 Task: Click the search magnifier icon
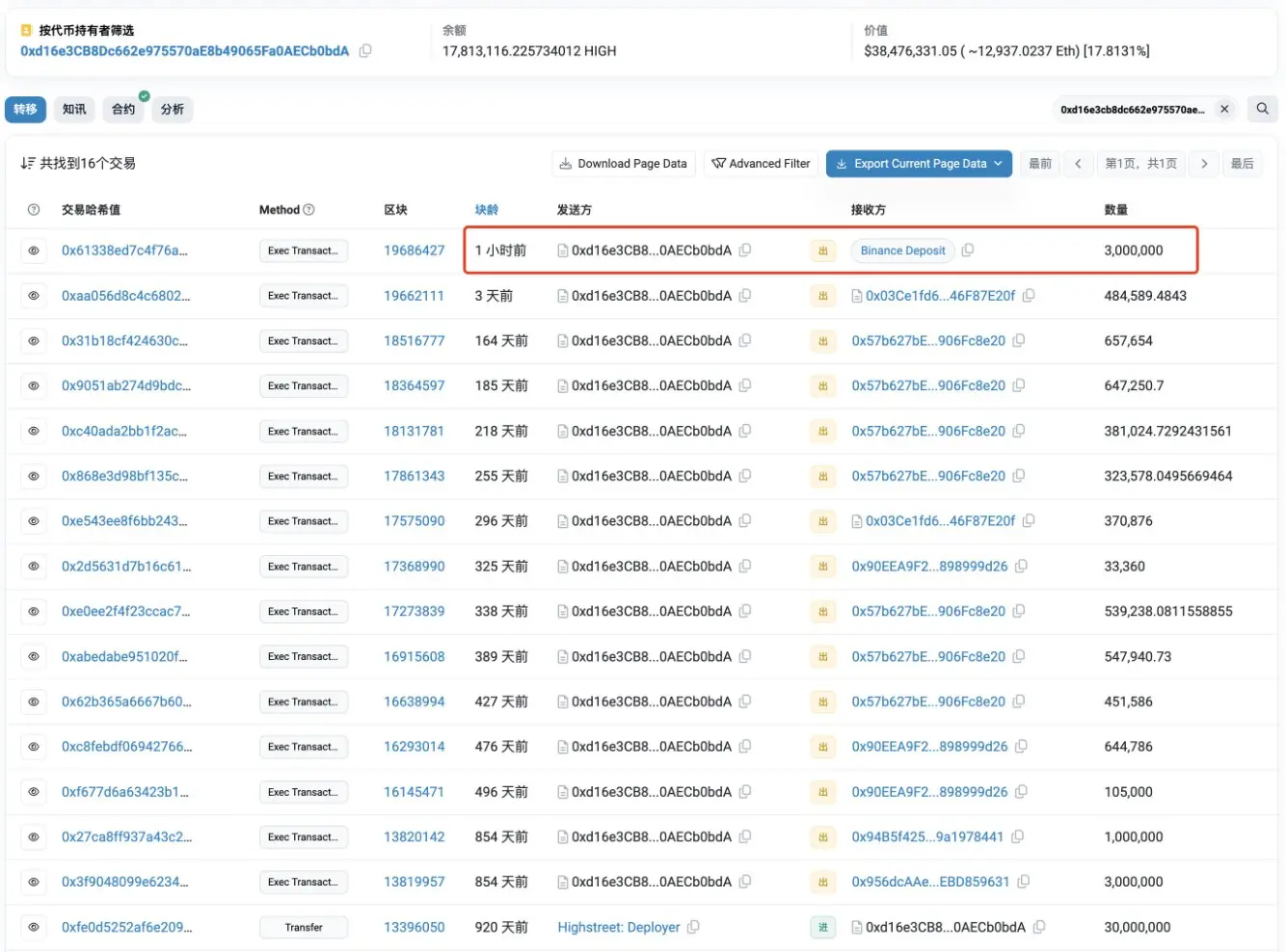(x=1262, y=109)
